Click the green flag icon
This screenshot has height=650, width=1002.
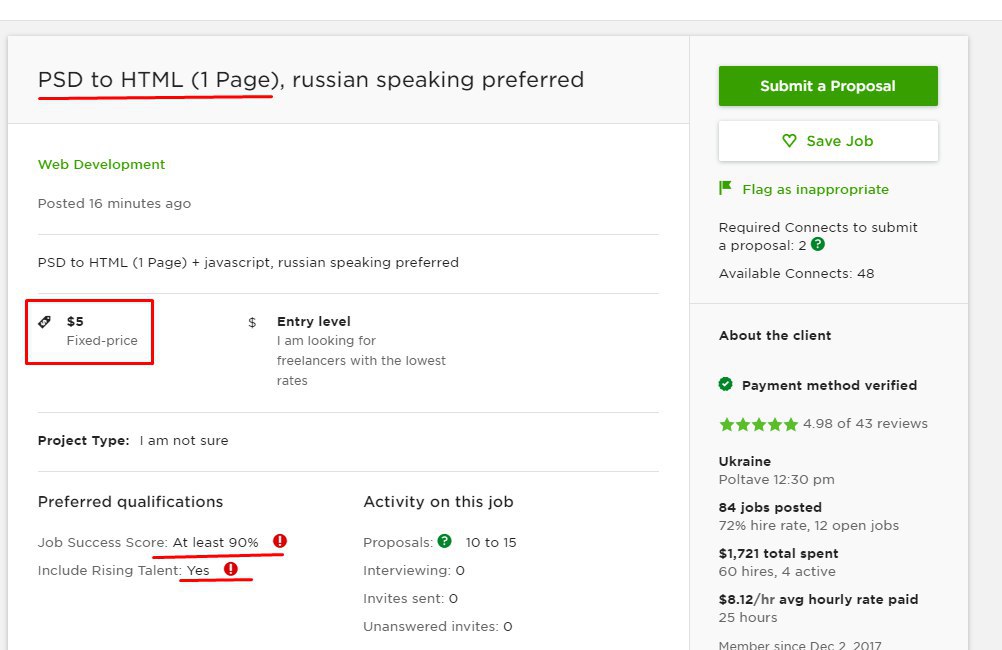[725, 188]
